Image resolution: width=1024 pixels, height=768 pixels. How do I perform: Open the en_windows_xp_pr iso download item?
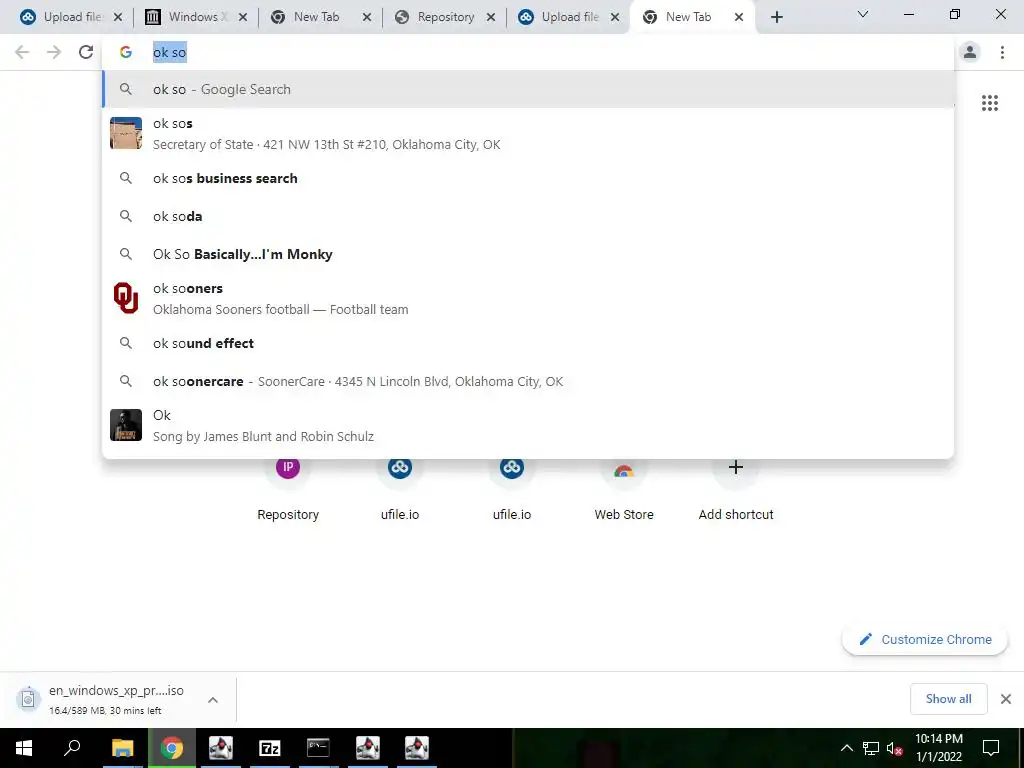pyautogui.click(x=108, y=699)
